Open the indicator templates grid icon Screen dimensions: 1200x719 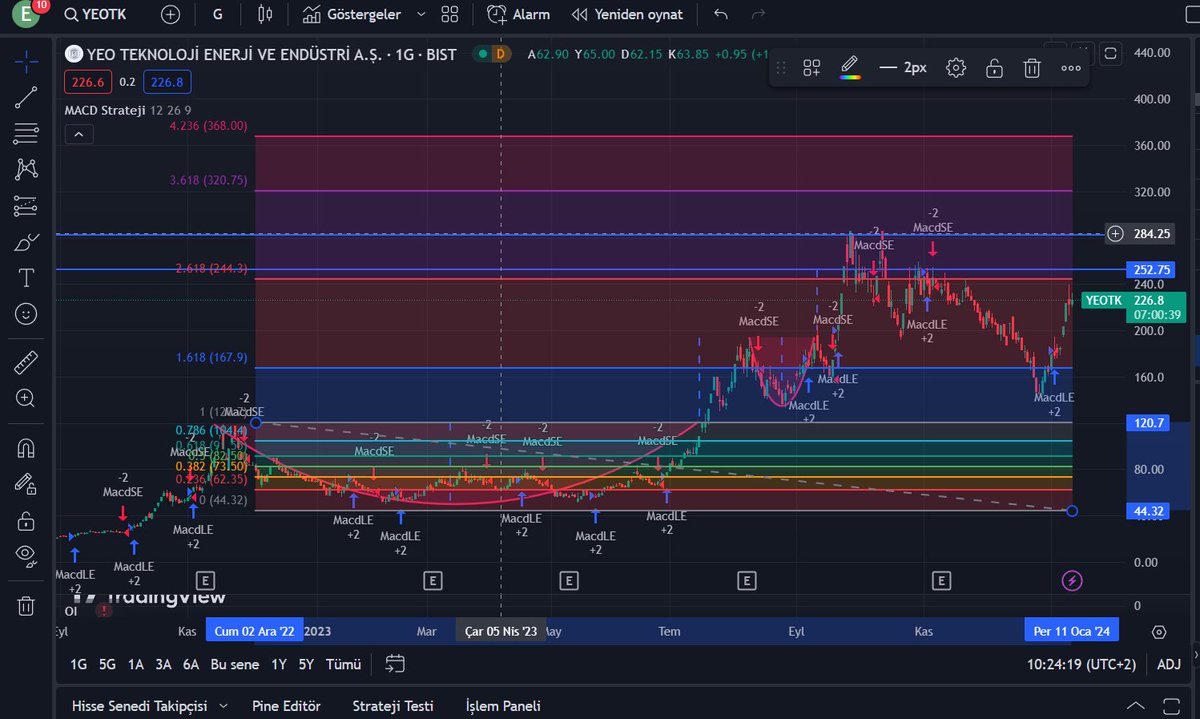451,15
